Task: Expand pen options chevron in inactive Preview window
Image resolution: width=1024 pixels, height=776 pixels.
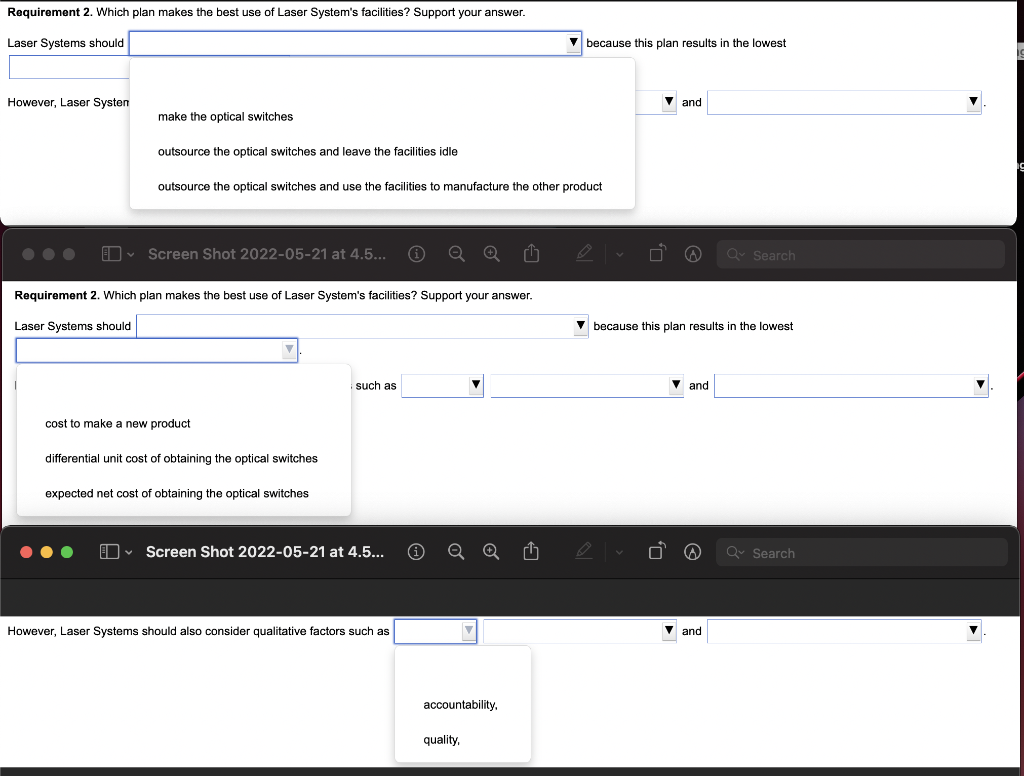Action: (x=620, y=255)
